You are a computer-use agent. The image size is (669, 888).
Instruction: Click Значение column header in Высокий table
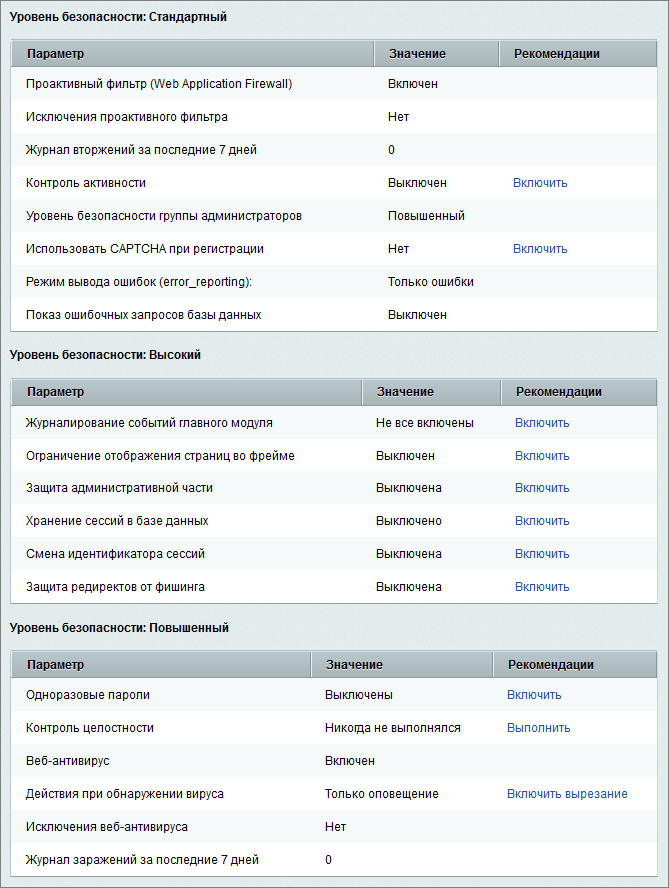tap(404, 392)
